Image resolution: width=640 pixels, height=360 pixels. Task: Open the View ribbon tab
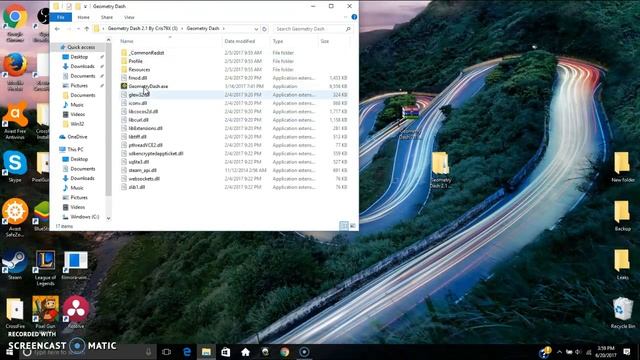129,17
